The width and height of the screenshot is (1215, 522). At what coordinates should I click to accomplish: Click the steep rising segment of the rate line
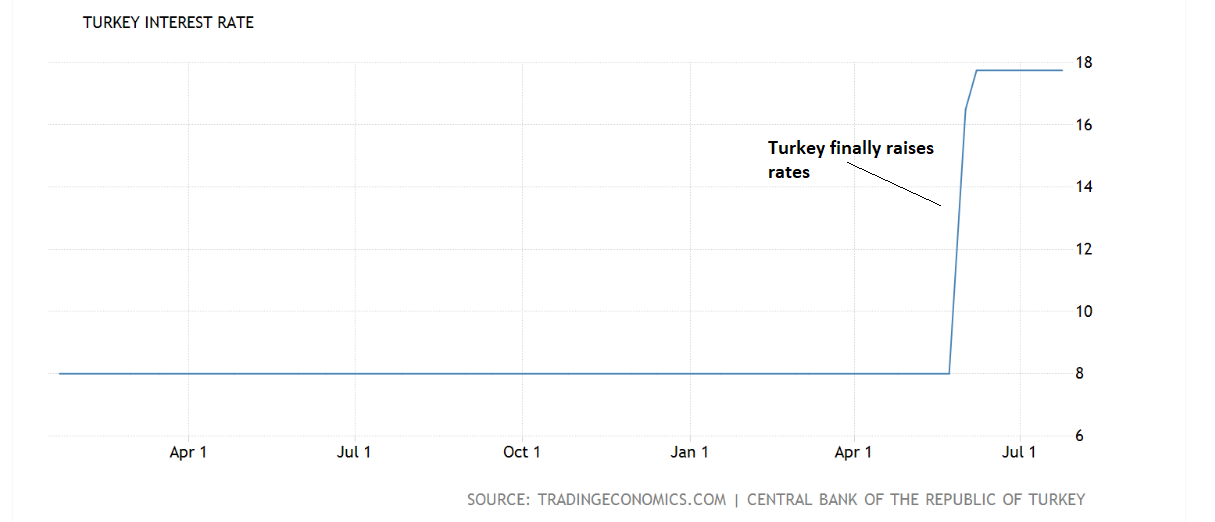pos(957,240)
